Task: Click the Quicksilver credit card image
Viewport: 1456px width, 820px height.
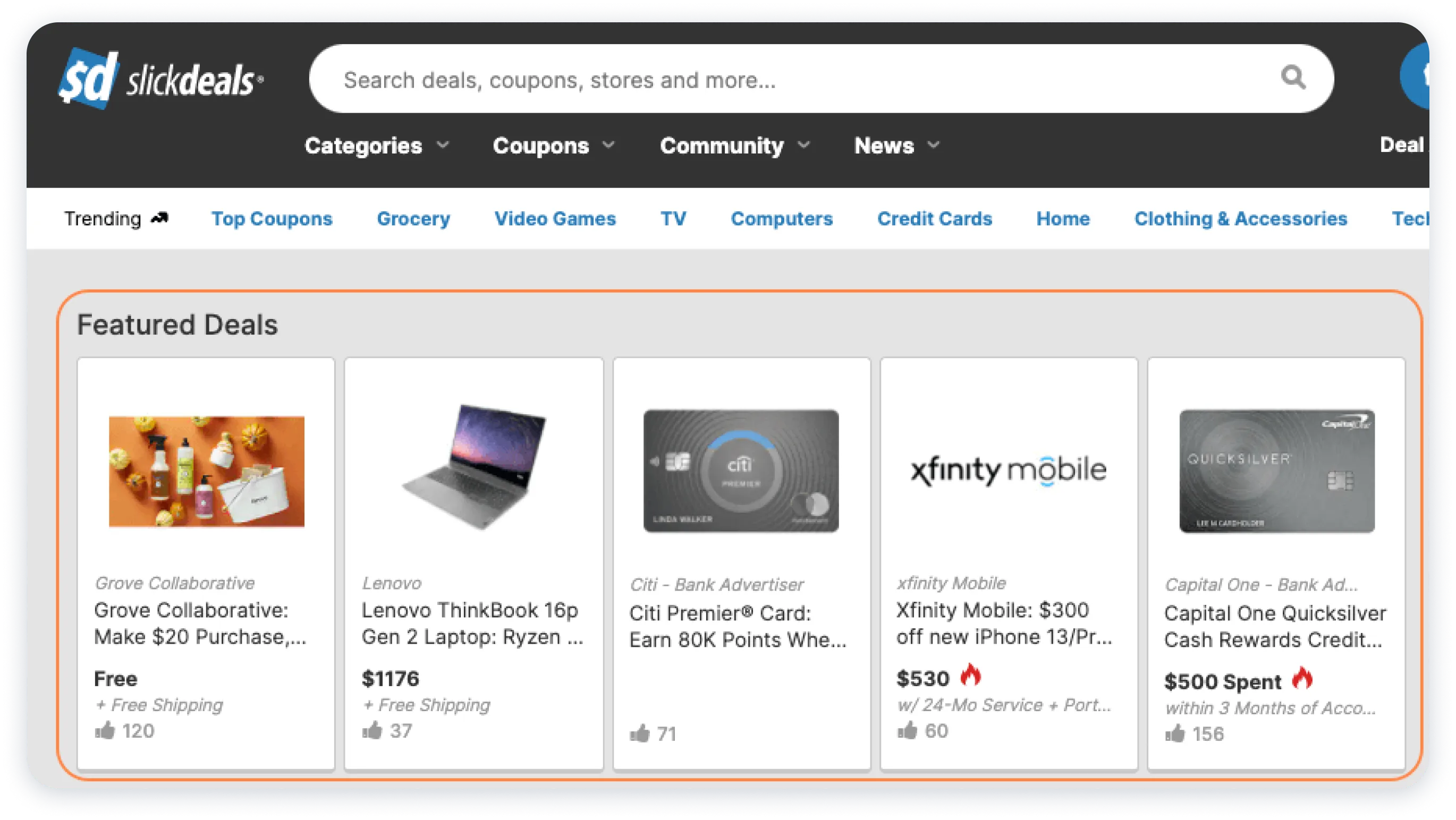Action: (x=1277, y=471)
